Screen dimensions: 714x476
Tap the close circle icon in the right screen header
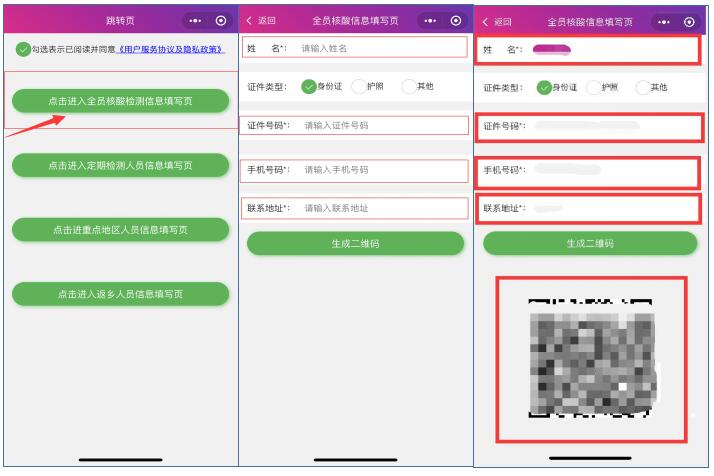(x=689, y=22)
